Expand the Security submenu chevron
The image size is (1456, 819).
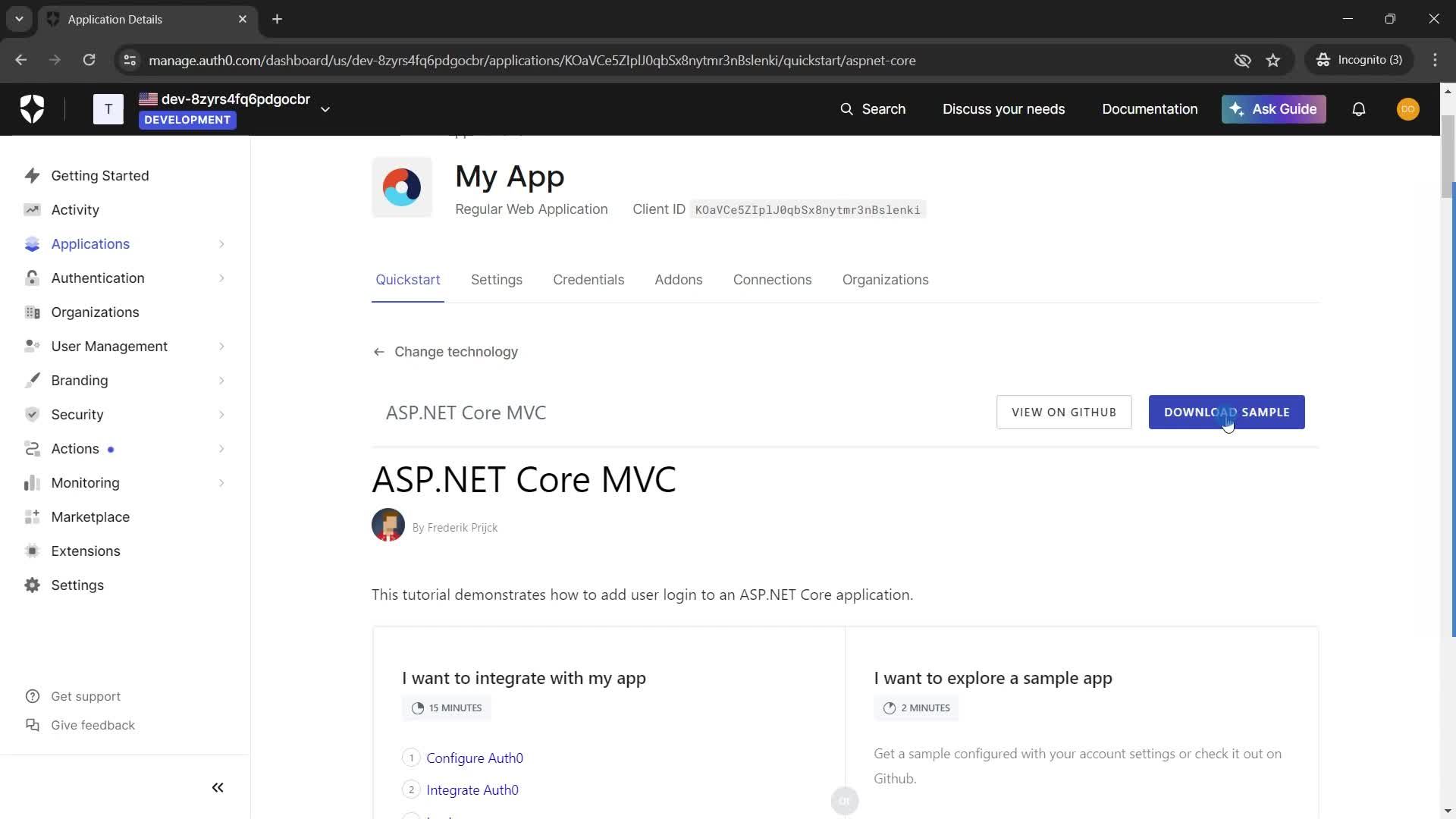tap(221, 415)
